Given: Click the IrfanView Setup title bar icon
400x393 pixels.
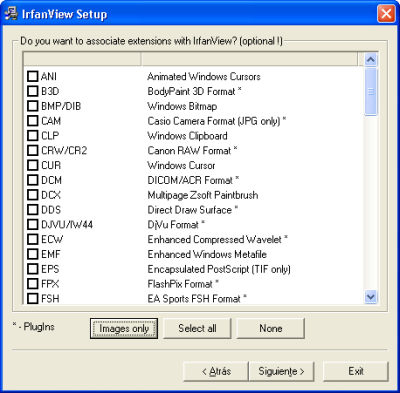Looking at the screenshot, I should (x=11, y=14).
